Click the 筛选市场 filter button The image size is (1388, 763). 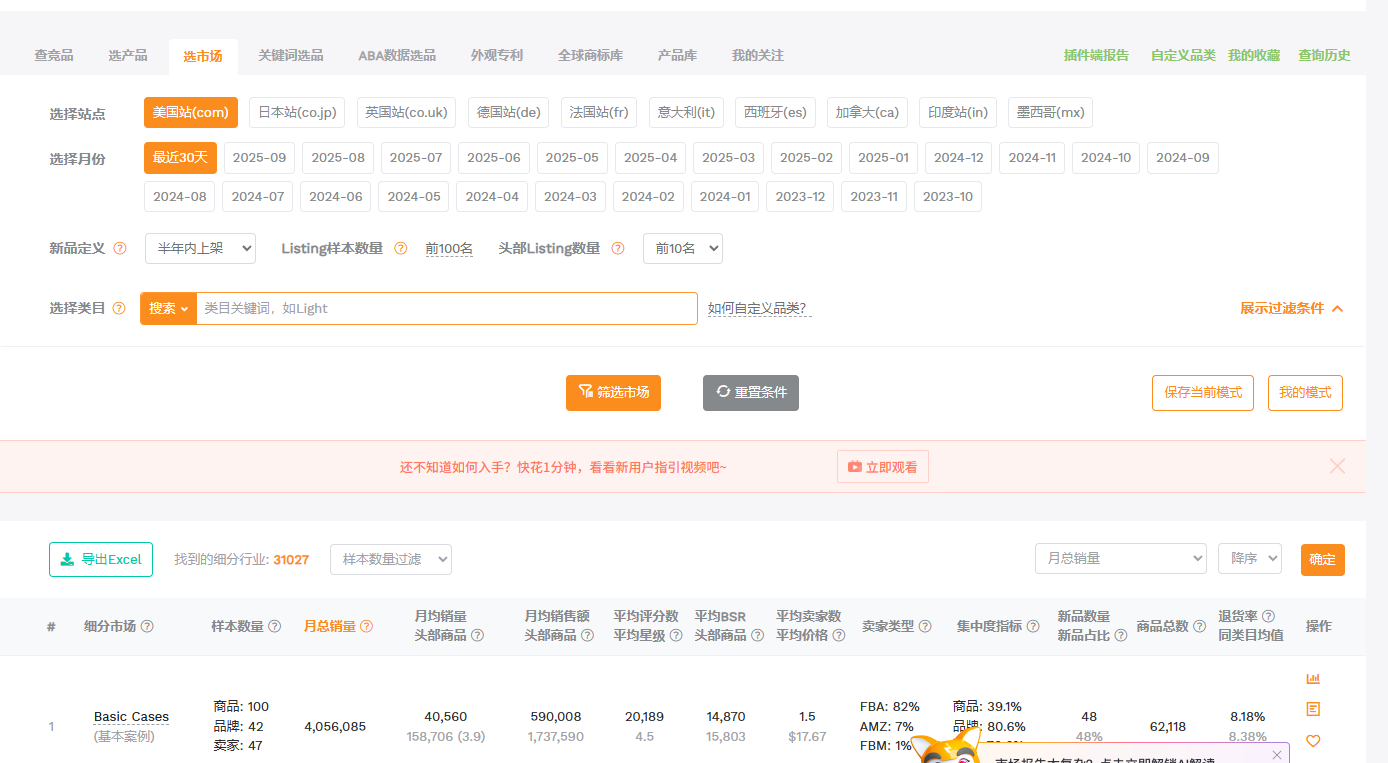(613, 393)
